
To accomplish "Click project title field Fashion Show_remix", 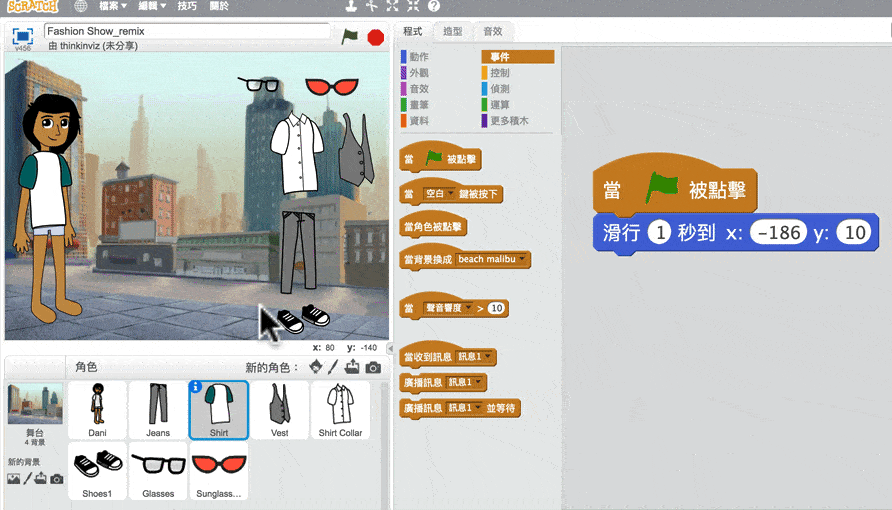I will 187,31.
